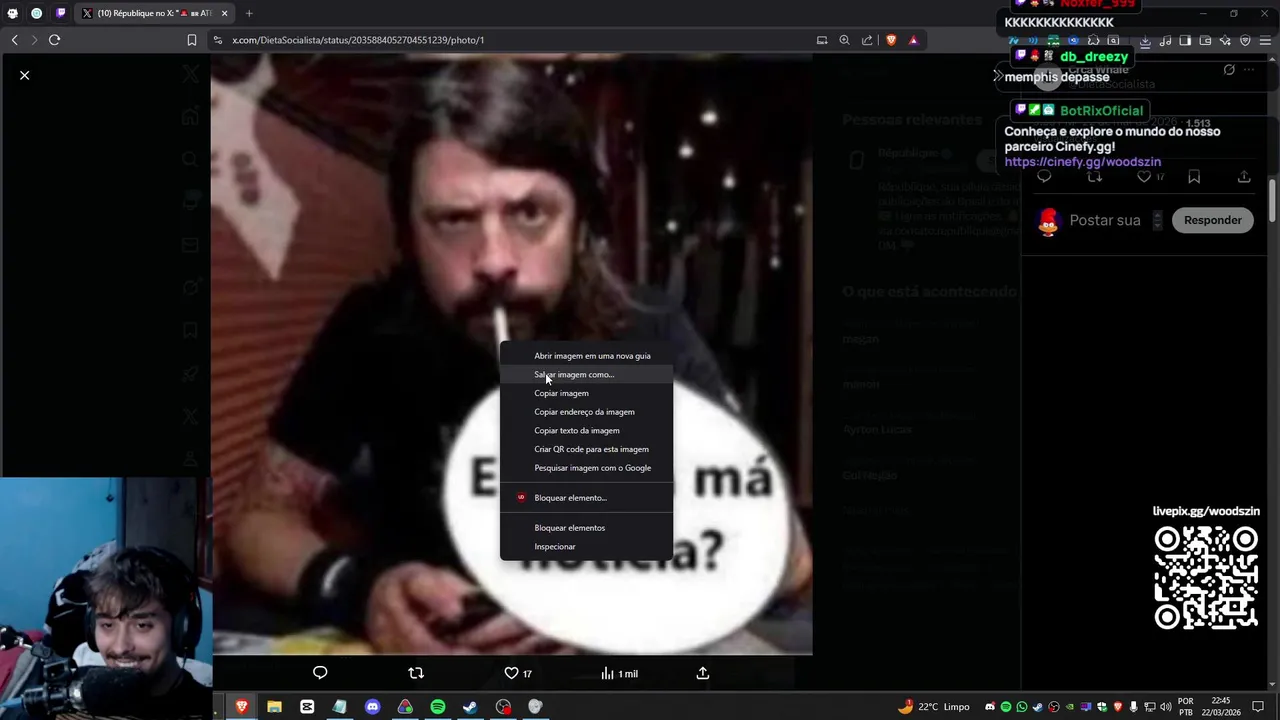Open Brave browser in the taskbar
Viewport: 1280px width, 720px height.
coord(241,706)
